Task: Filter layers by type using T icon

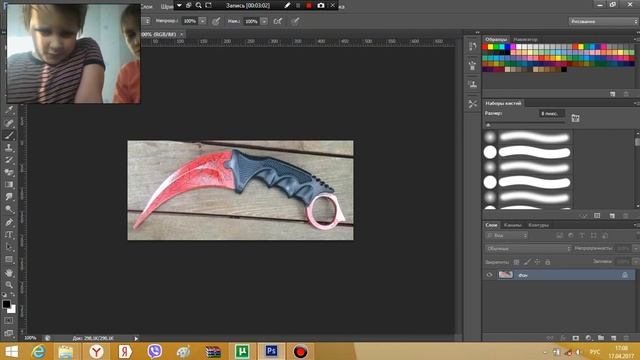Action: 582,236
